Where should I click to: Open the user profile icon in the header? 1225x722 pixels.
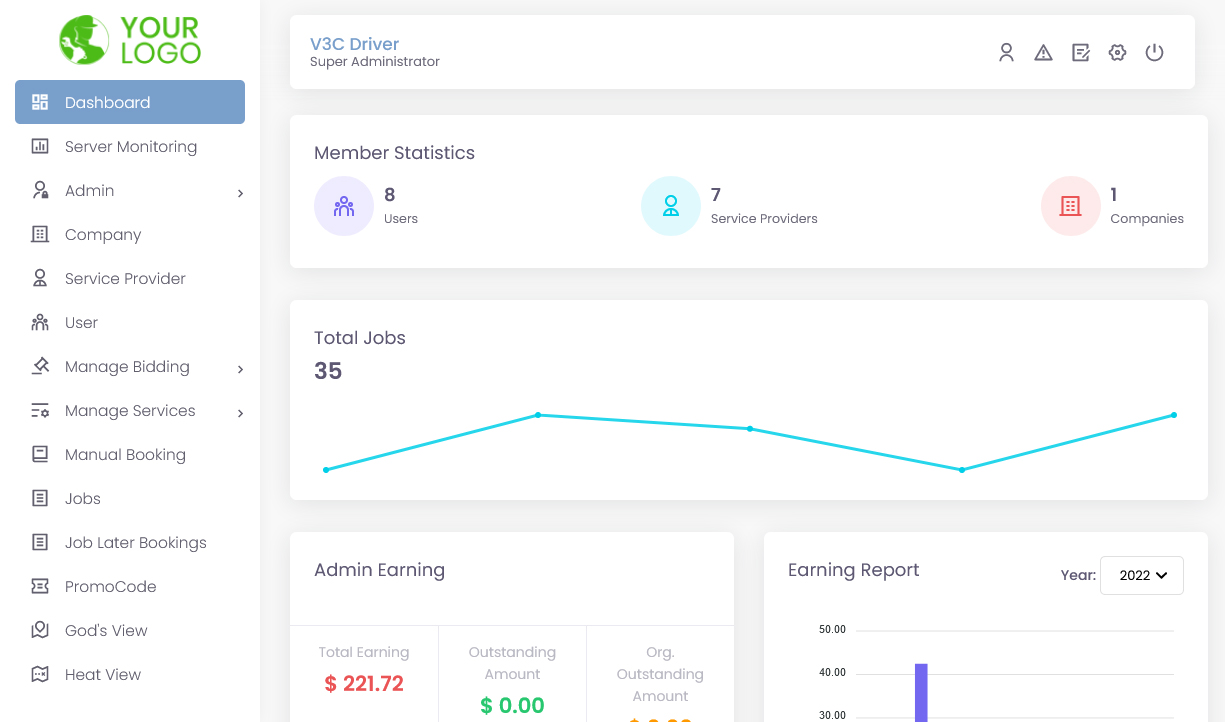pos(1006,52)
